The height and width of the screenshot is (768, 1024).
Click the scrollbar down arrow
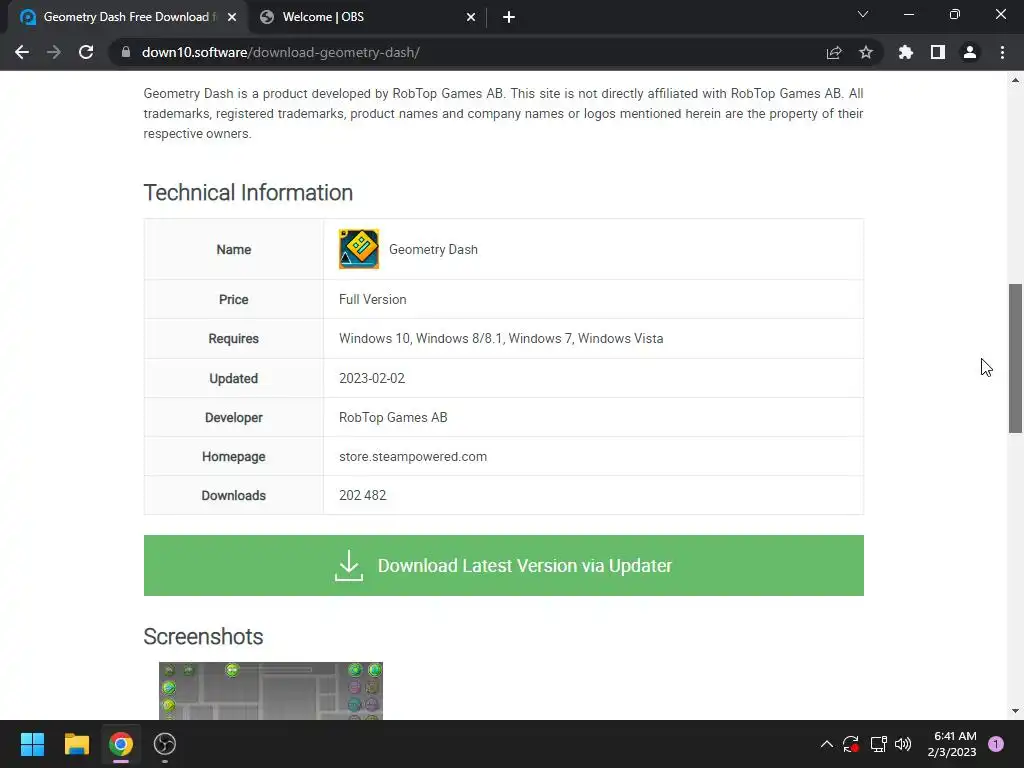point(1015,711)
